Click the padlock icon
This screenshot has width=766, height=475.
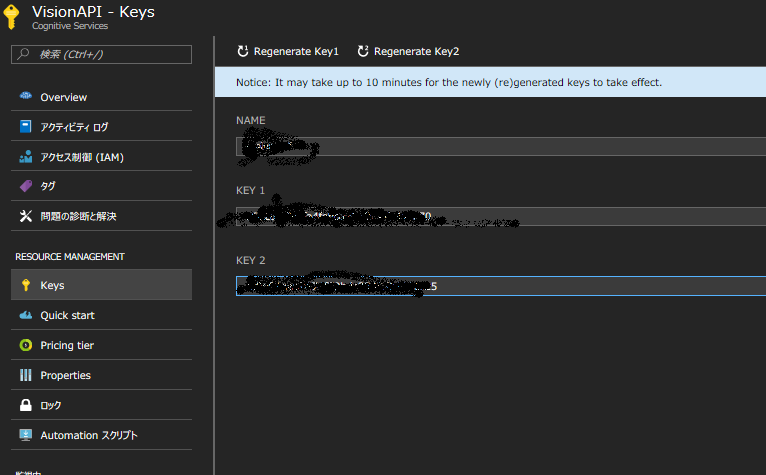25,405
